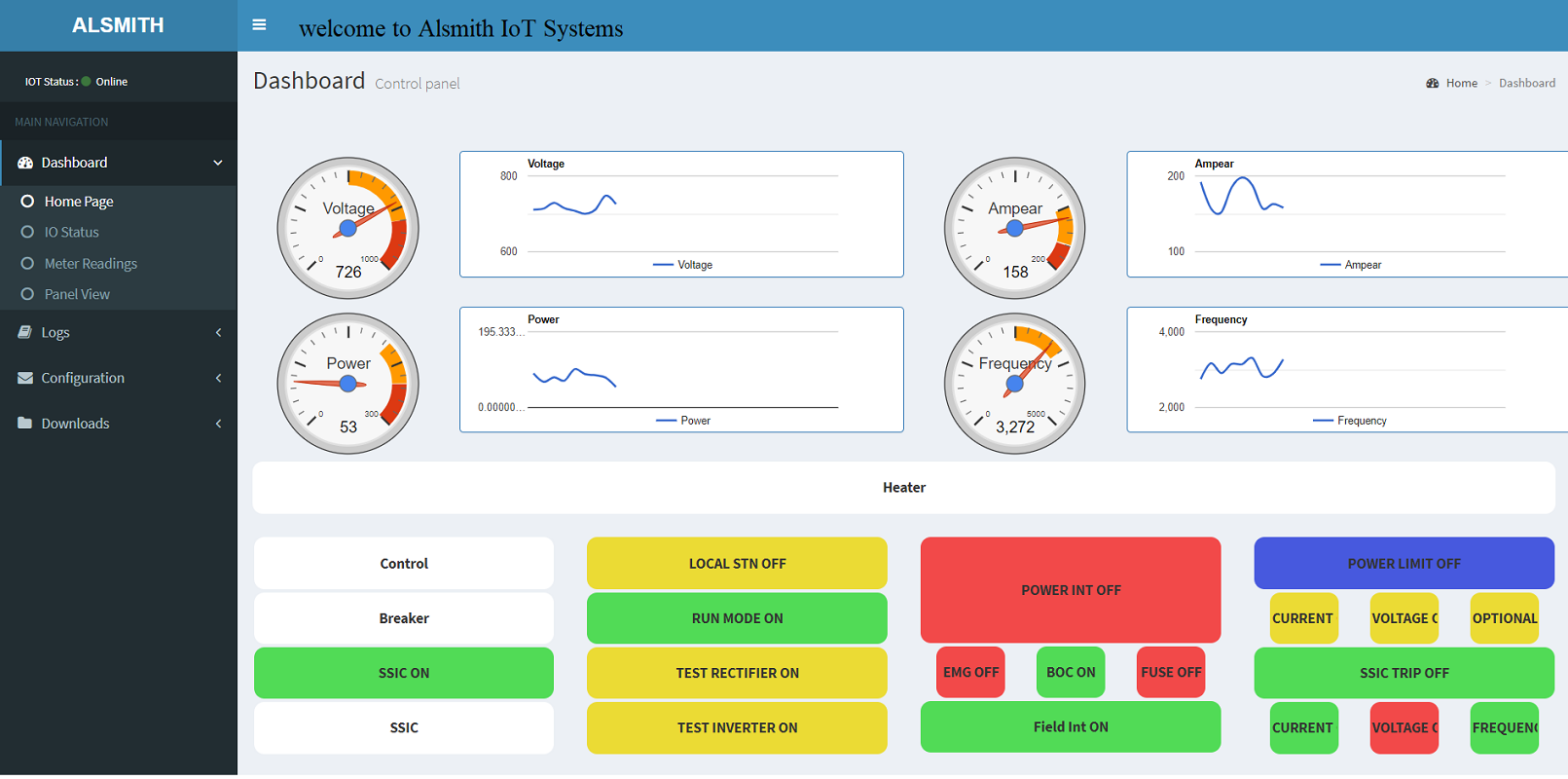Collapse the Dashboard menu chevron
The width and height of the screenshot is (1568, 779).
(x=218, y=163)
